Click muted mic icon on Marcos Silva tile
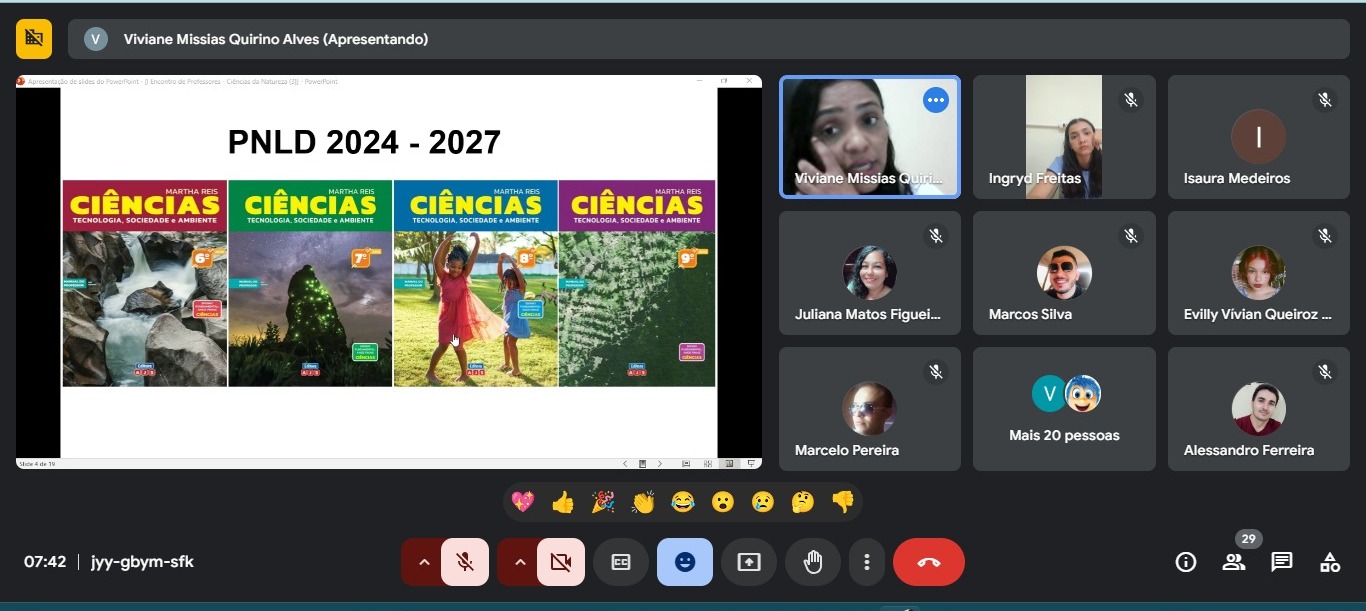1366x611 pixels. (x=1130, y=236)
